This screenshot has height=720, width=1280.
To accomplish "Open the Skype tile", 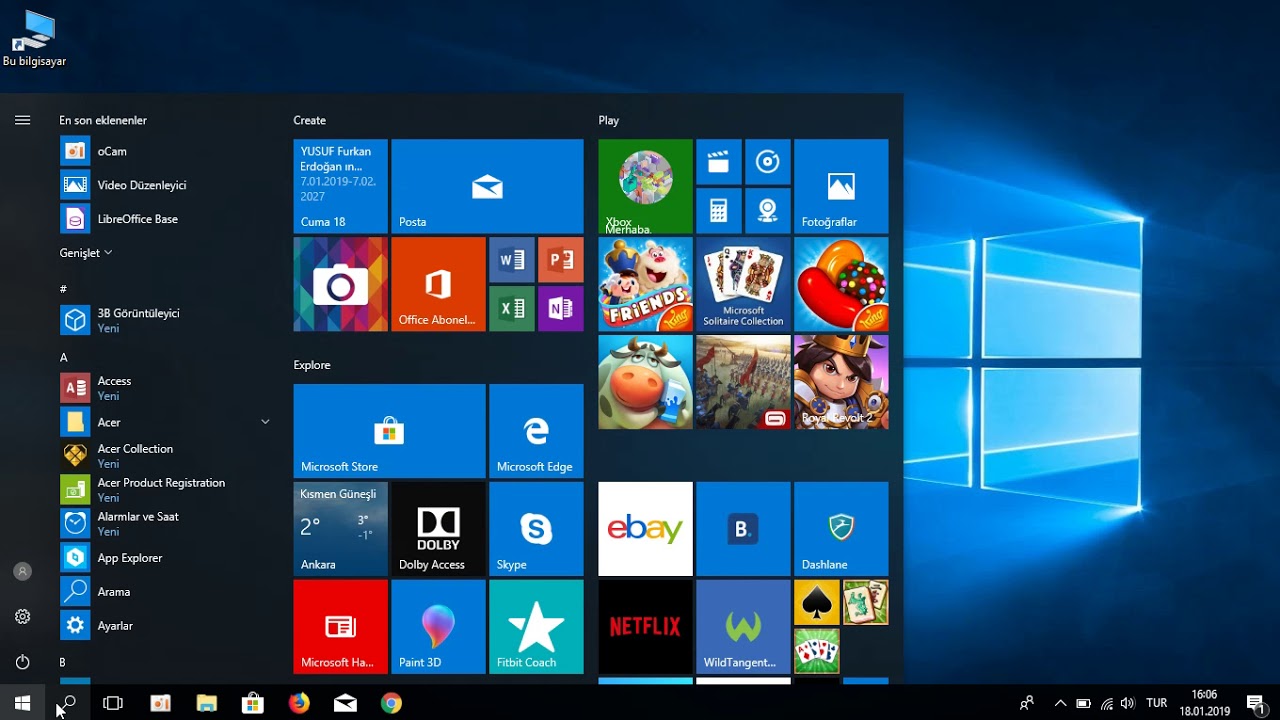I will click(x=536, y=529).
